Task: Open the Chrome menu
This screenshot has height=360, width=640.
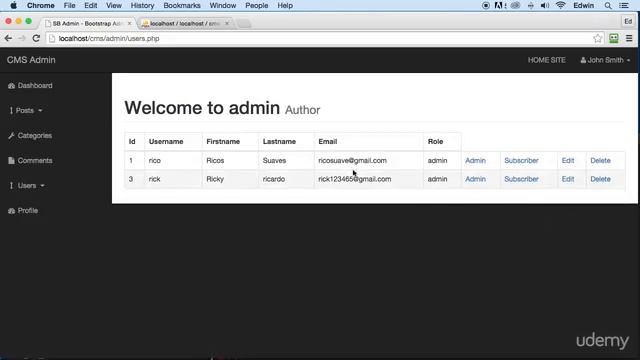Action: [40, 5]
